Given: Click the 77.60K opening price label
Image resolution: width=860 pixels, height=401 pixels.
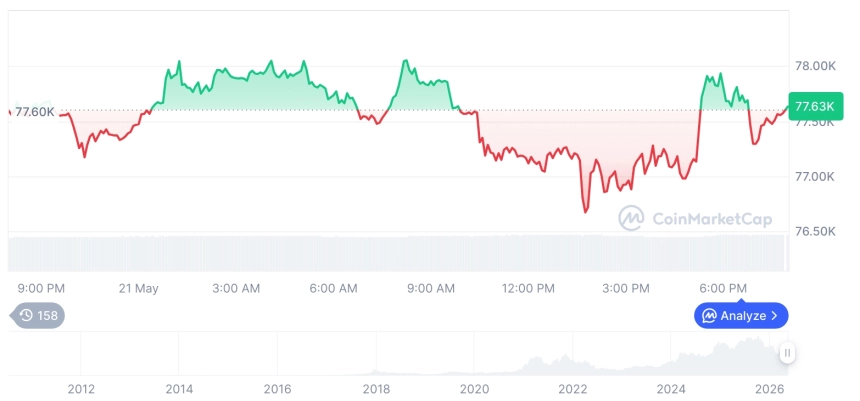Looking at the screenshot, I should [x=35, y=112].
